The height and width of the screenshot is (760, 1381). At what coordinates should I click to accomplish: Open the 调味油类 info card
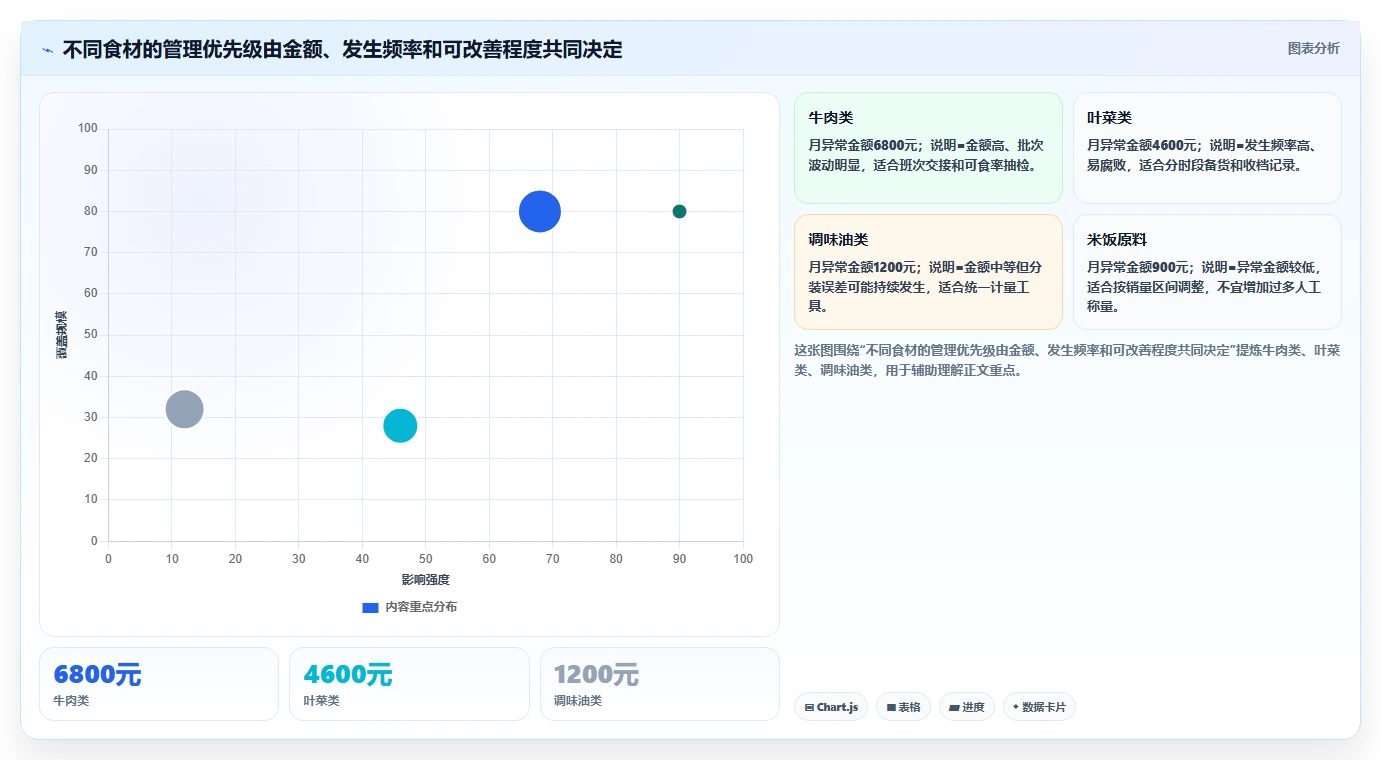coord(928,272)
